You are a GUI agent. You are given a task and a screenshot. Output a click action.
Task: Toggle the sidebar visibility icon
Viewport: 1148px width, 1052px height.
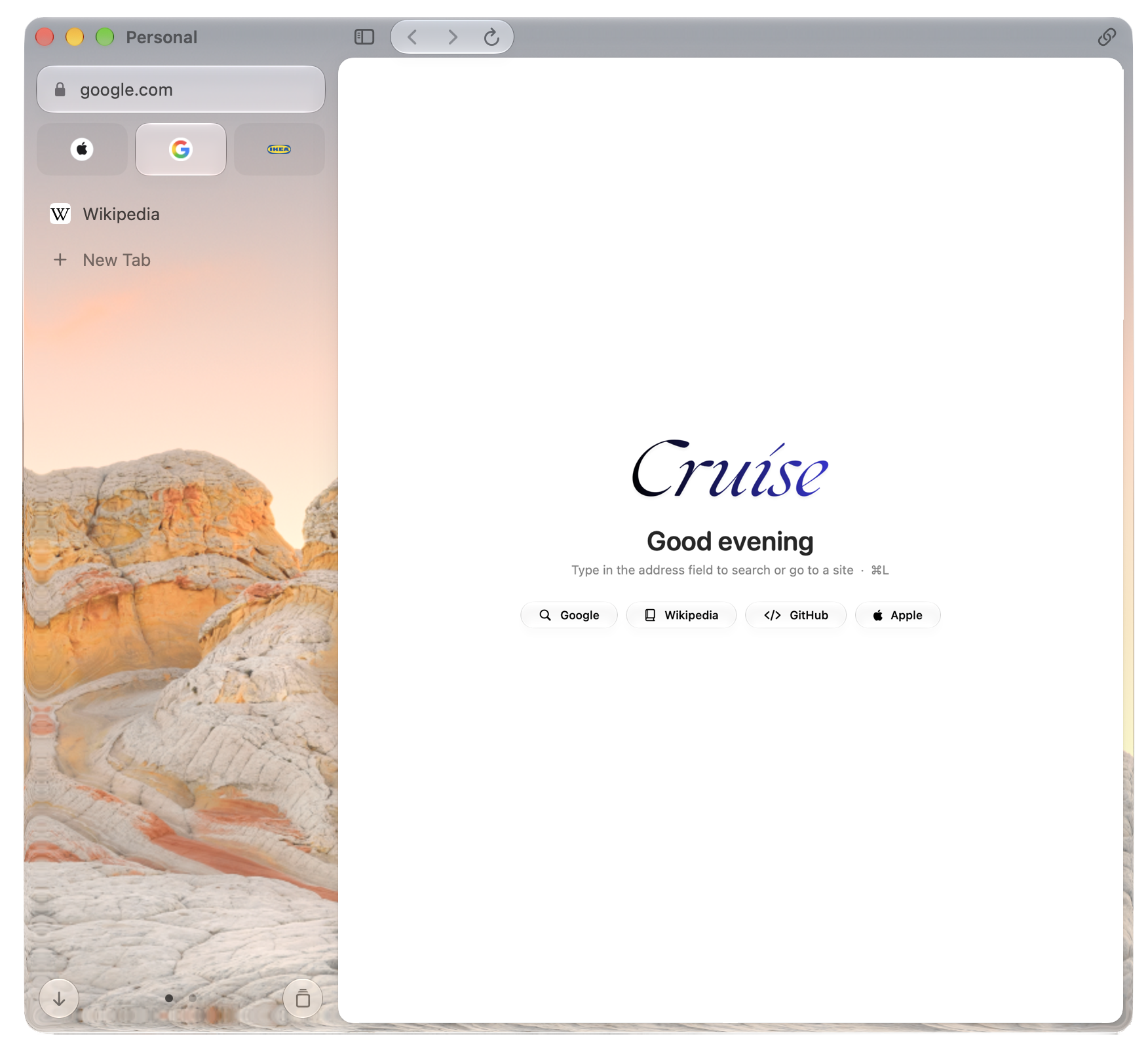click(364, 37)
